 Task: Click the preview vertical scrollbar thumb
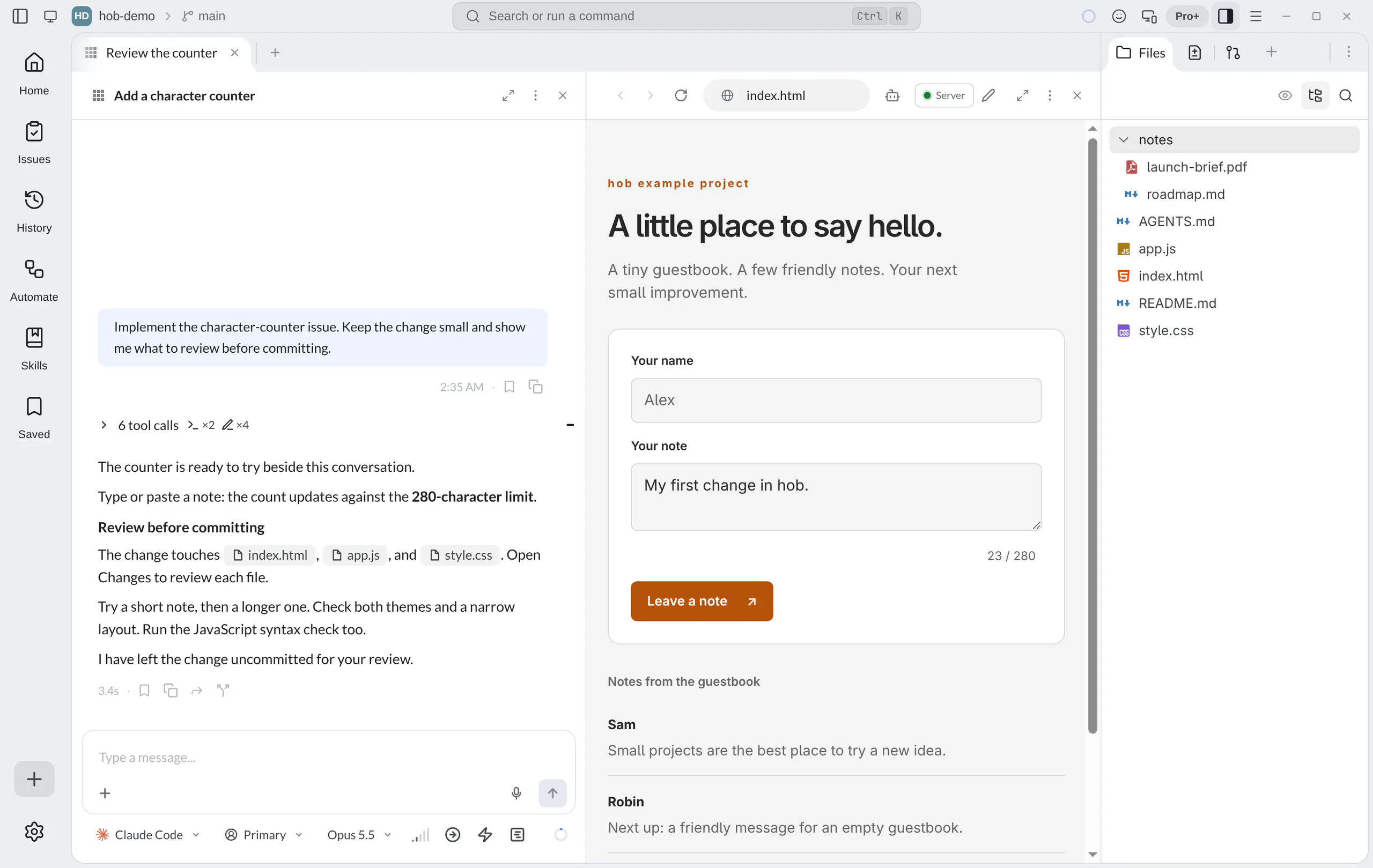coord(1092,435)
